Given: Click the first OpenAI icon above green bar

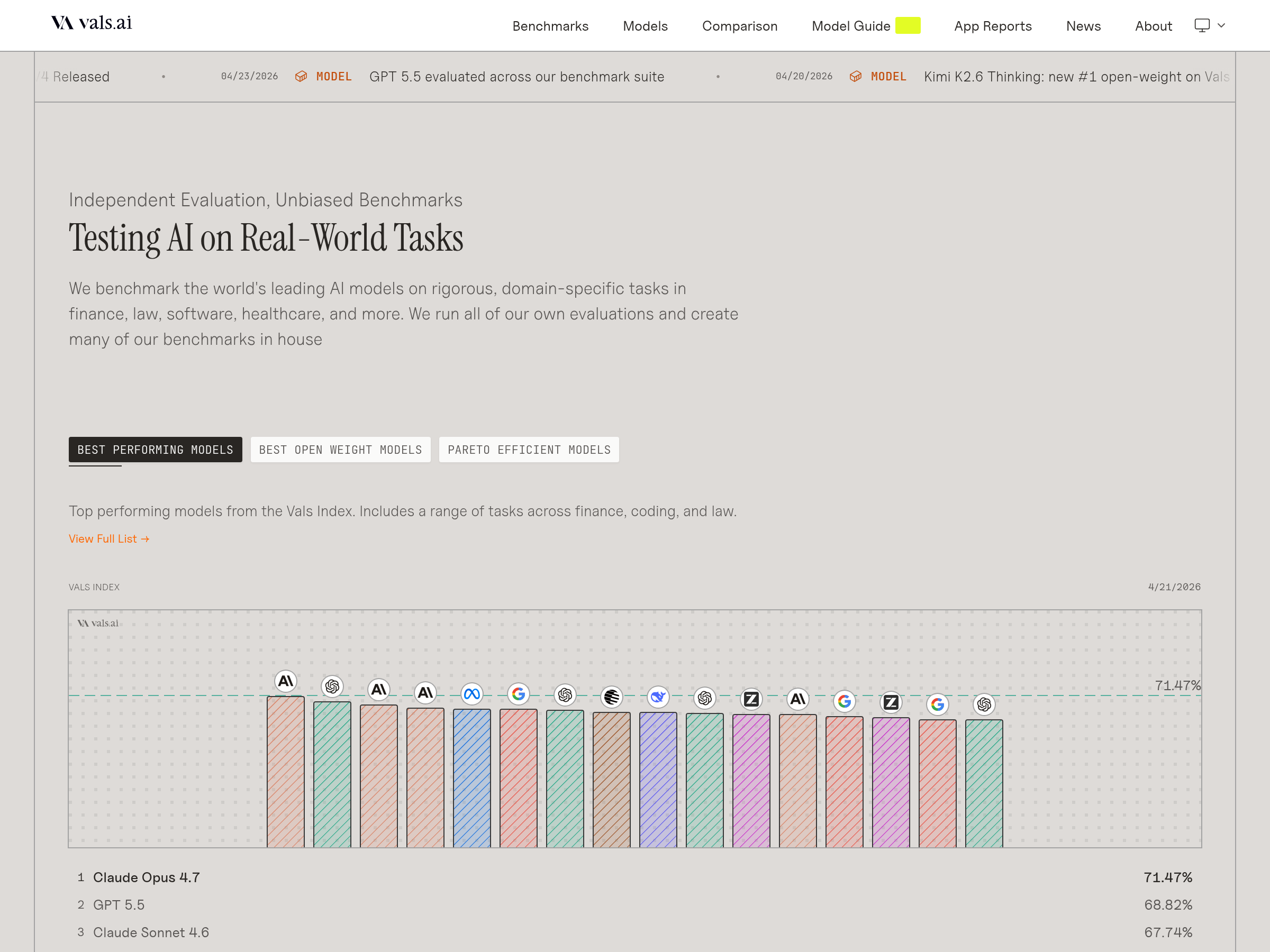Looking at the screenshot, I should click(x=332, y=686).
